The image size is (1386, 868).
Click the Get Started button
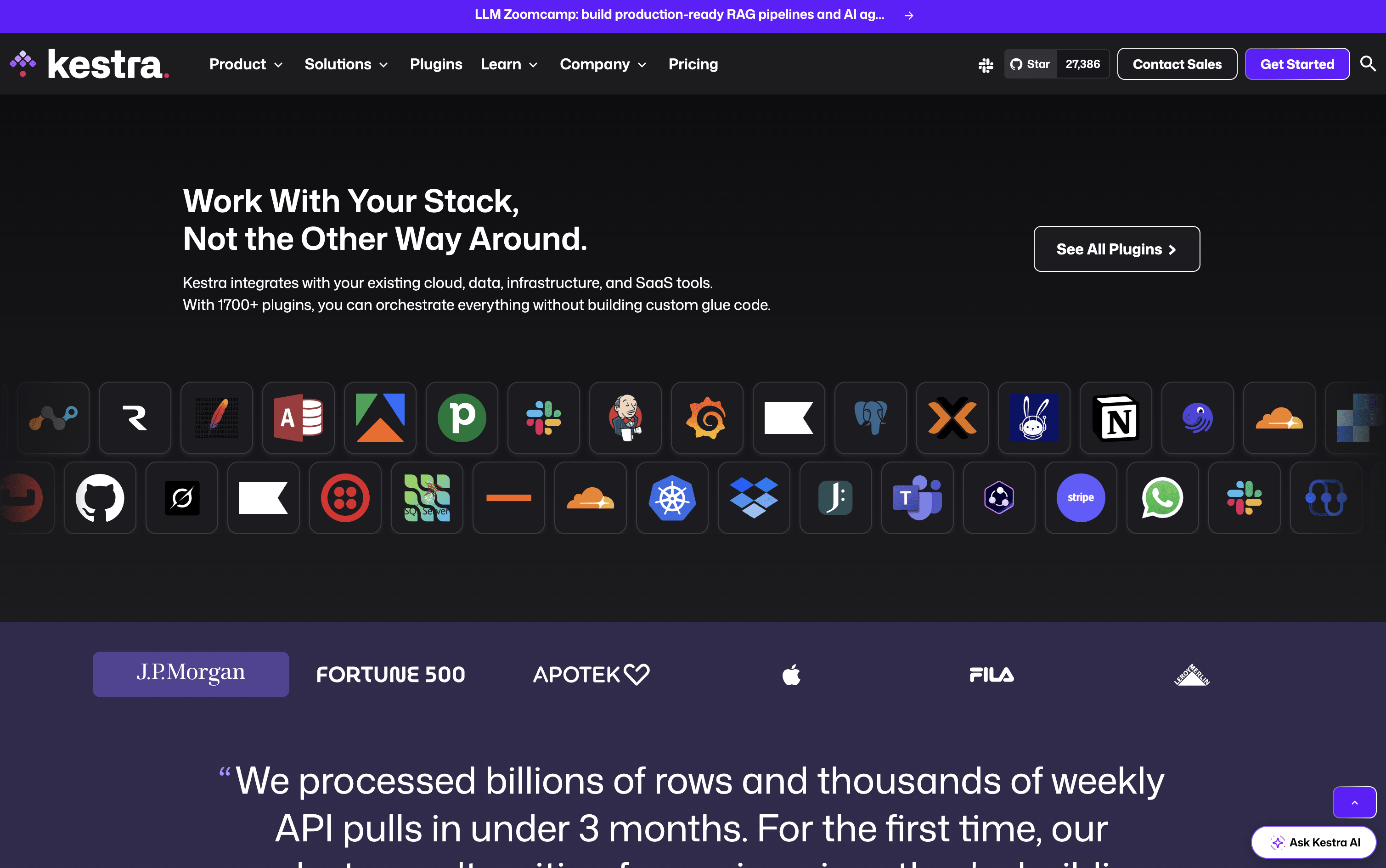pos(1296,64)
